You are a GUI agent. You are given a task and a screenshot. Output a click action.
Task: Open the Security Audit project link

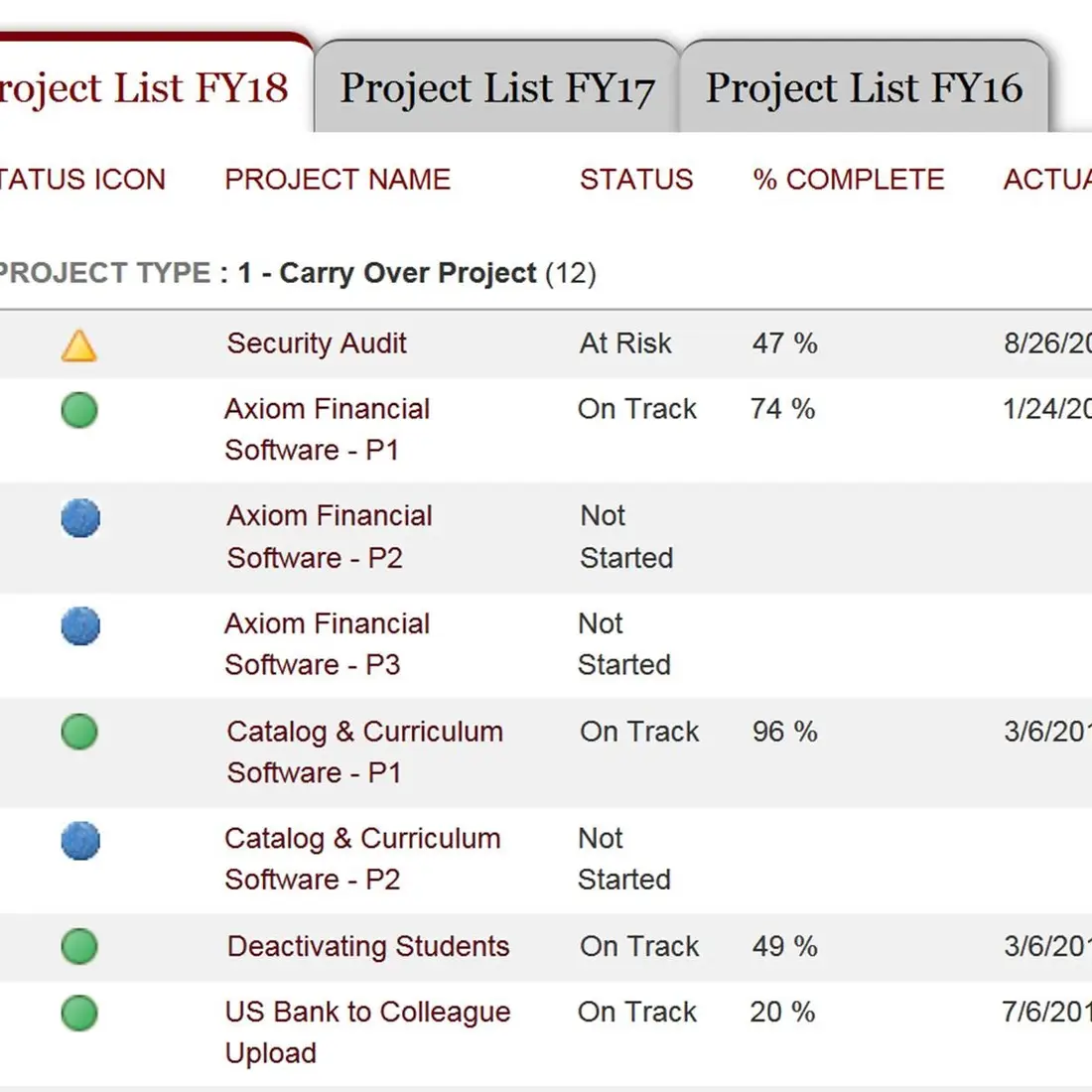(317, 343)
